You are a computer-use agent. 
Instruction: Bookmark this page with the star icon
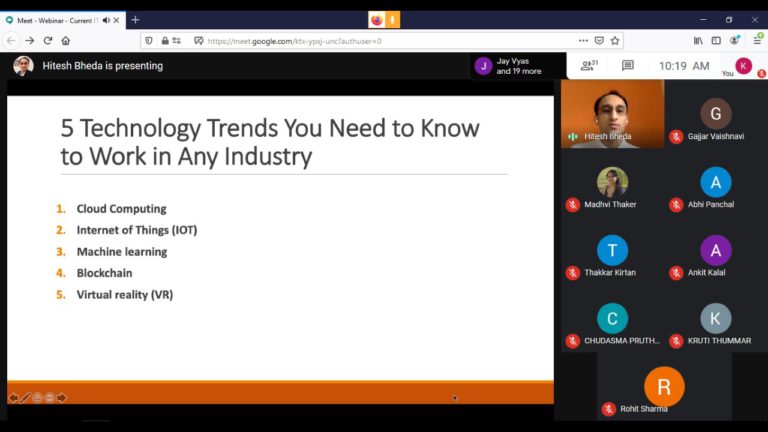tap(615, 41)
